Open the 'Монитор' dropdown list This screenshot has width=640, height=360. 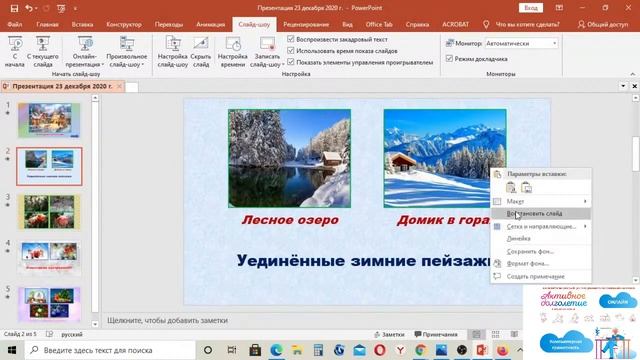(x=521, y=43)
